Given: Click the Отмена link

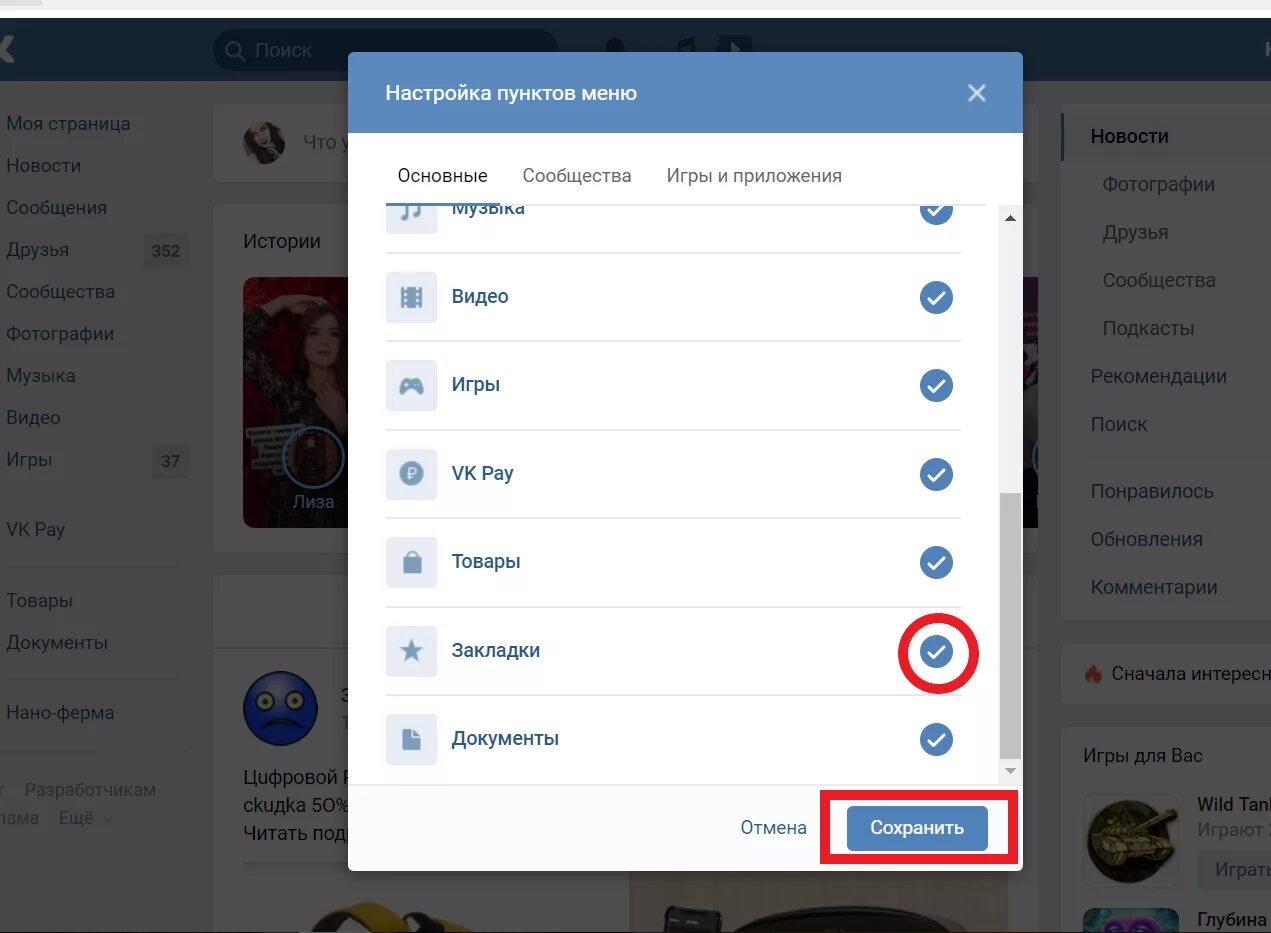Looking at the screenshot, I should 773,828.
